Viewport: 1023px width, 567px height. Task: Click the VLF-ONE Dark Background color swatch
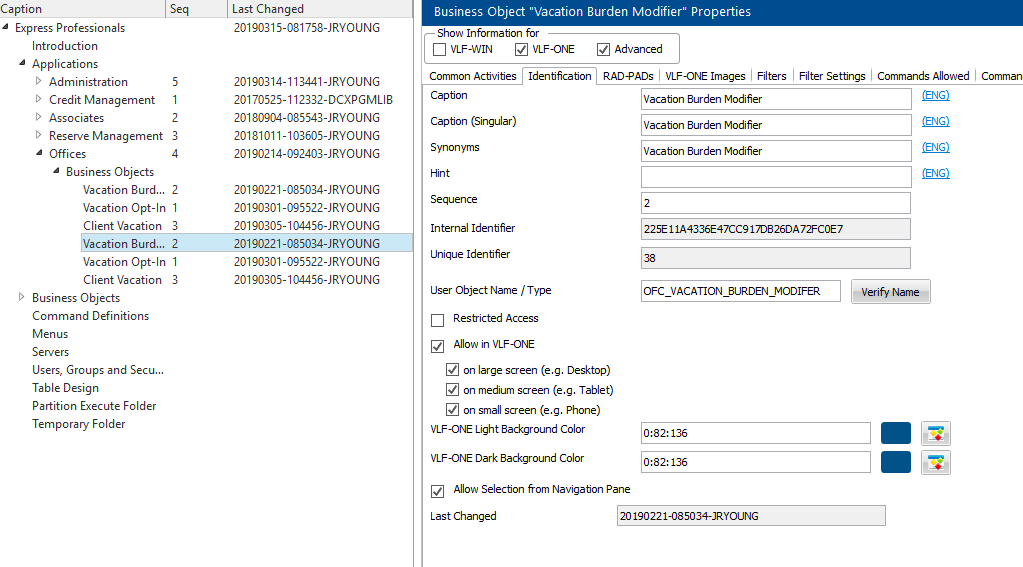(x=895, y=462)
